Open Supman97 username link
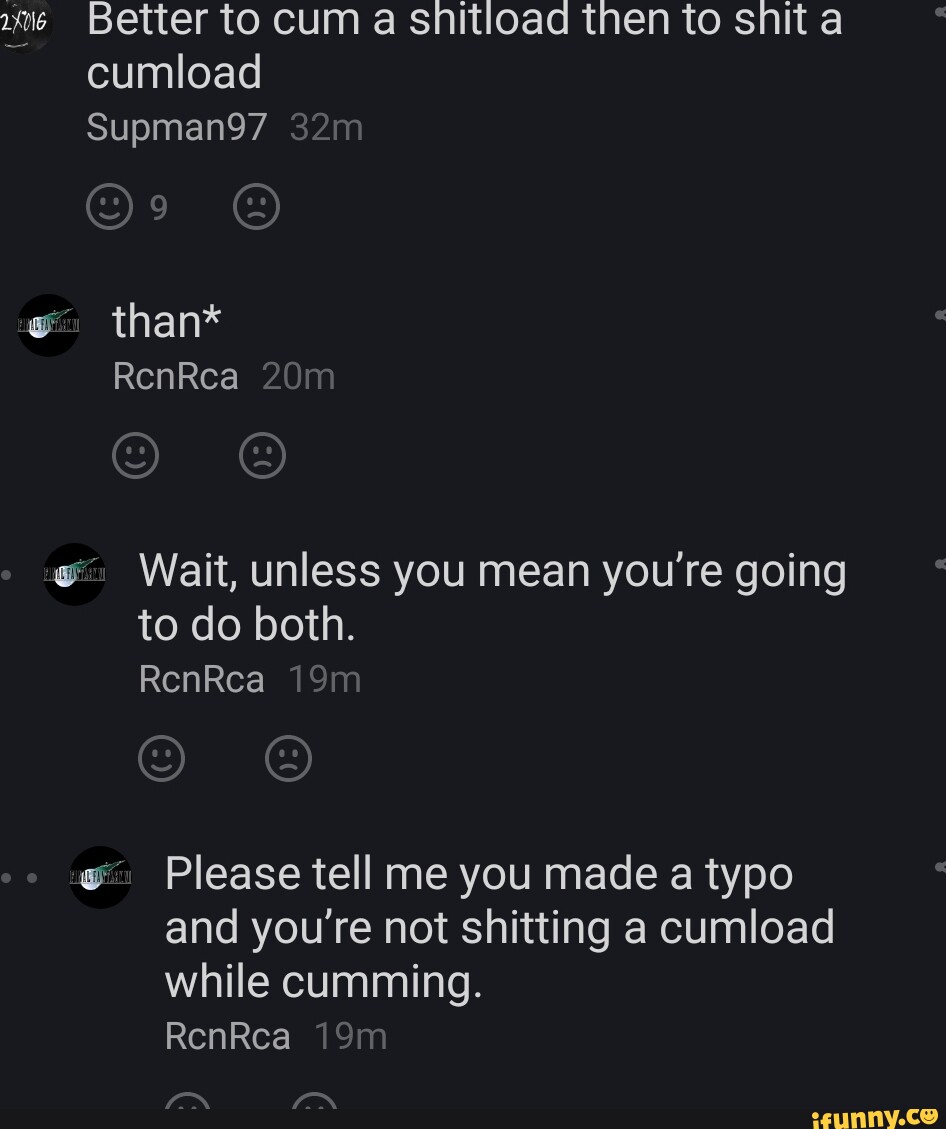This screenshot has width=946, height=1129. 177,127
